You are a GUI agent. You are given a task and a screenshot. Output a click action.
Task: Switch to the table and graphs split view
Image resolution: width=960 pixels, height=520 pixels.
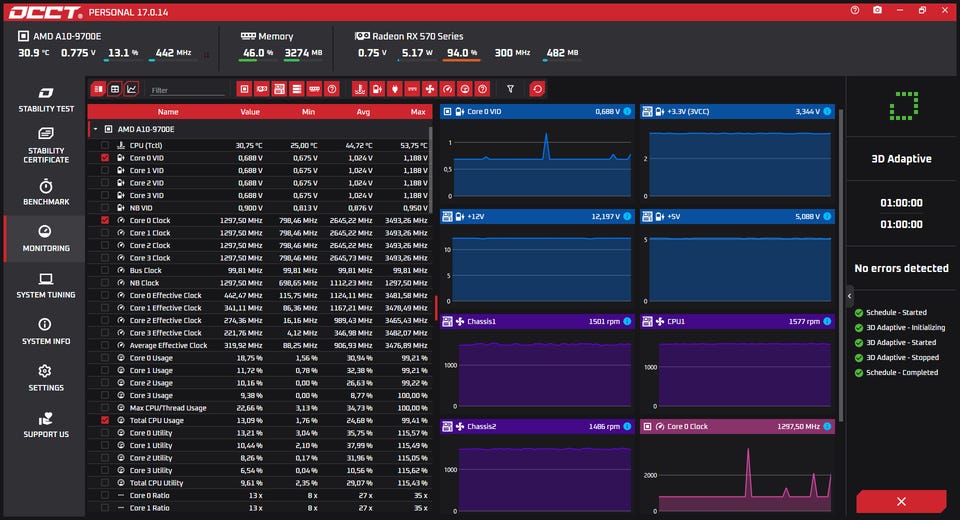point(98,89)
